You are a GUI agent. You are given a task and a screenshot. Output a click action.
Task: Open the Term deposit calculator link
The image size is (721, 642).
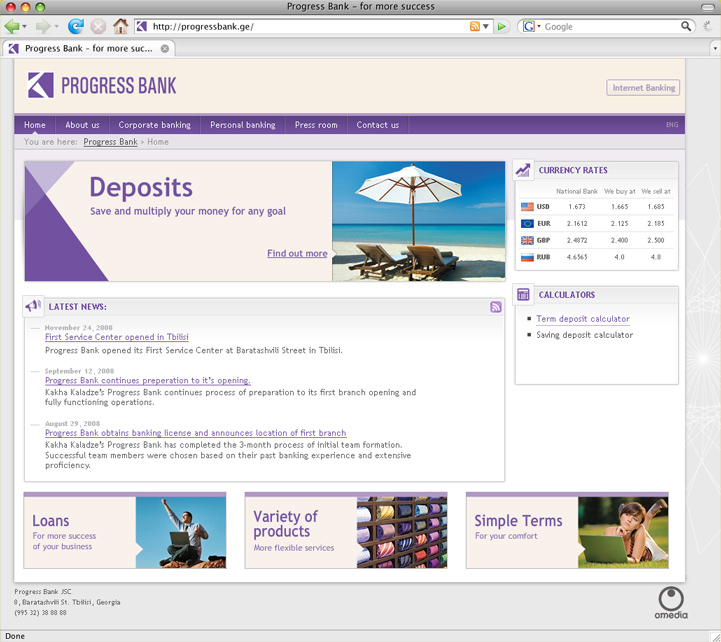point(583,319)
